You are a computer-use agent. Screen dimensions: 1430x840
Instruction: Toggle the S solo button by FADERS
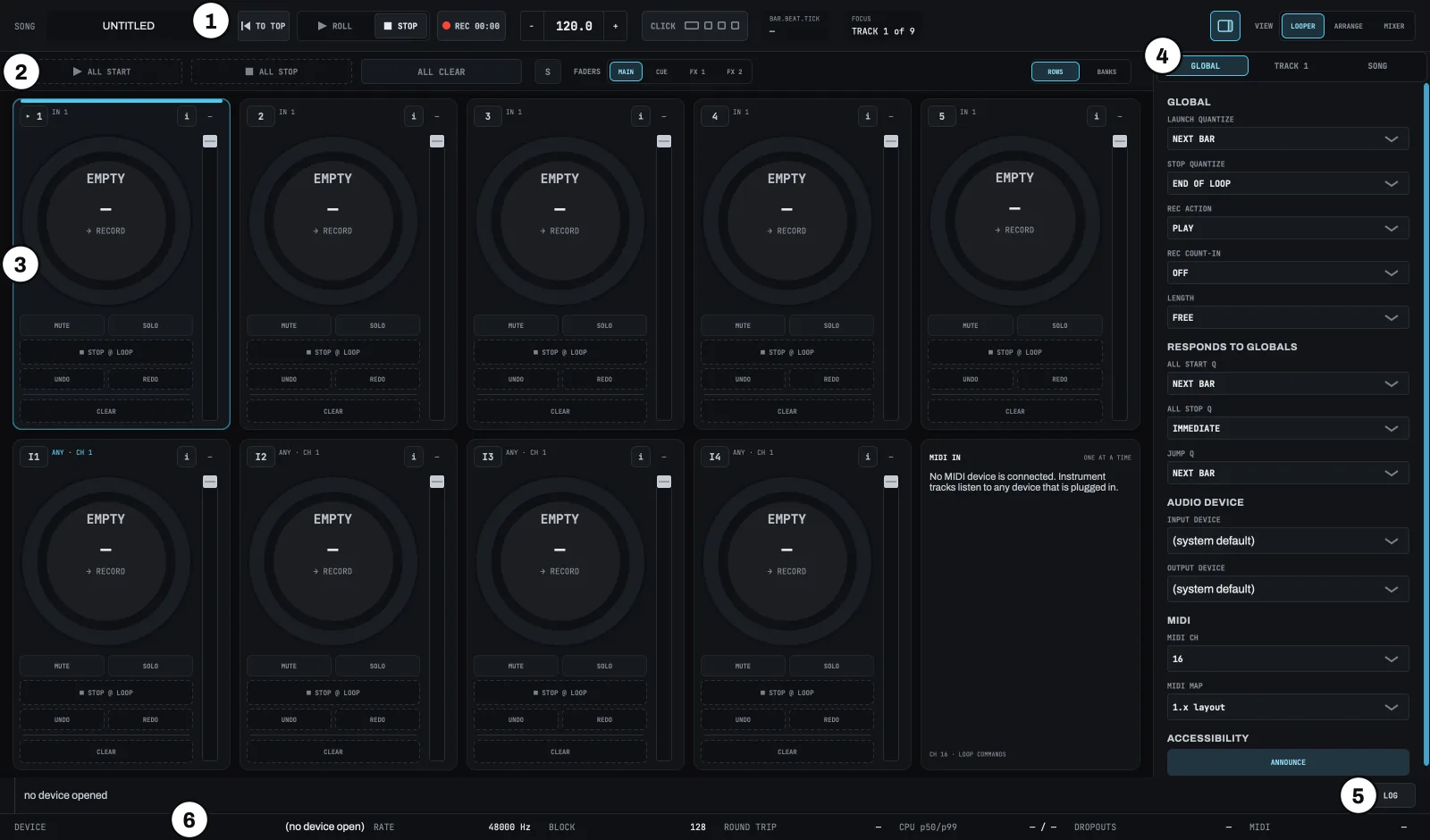[x=548, y=71]
